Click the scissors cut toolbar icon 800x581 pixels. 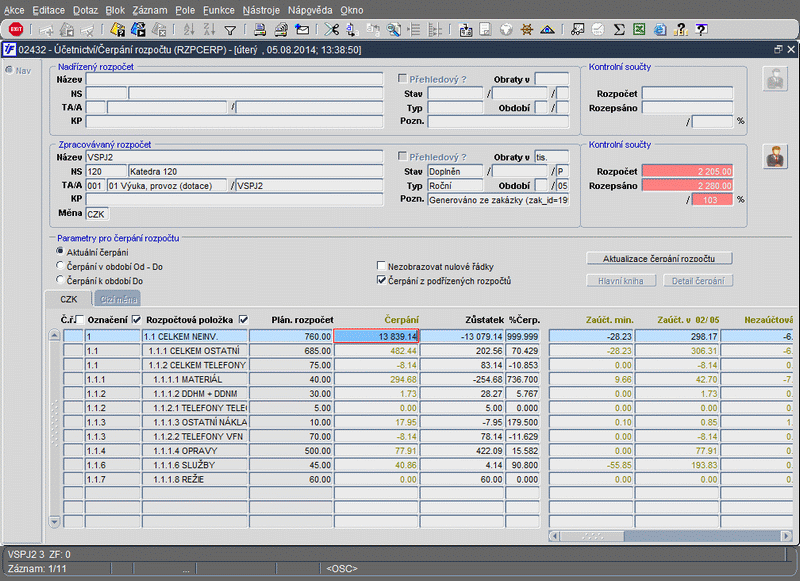click(x=332, y=29)
